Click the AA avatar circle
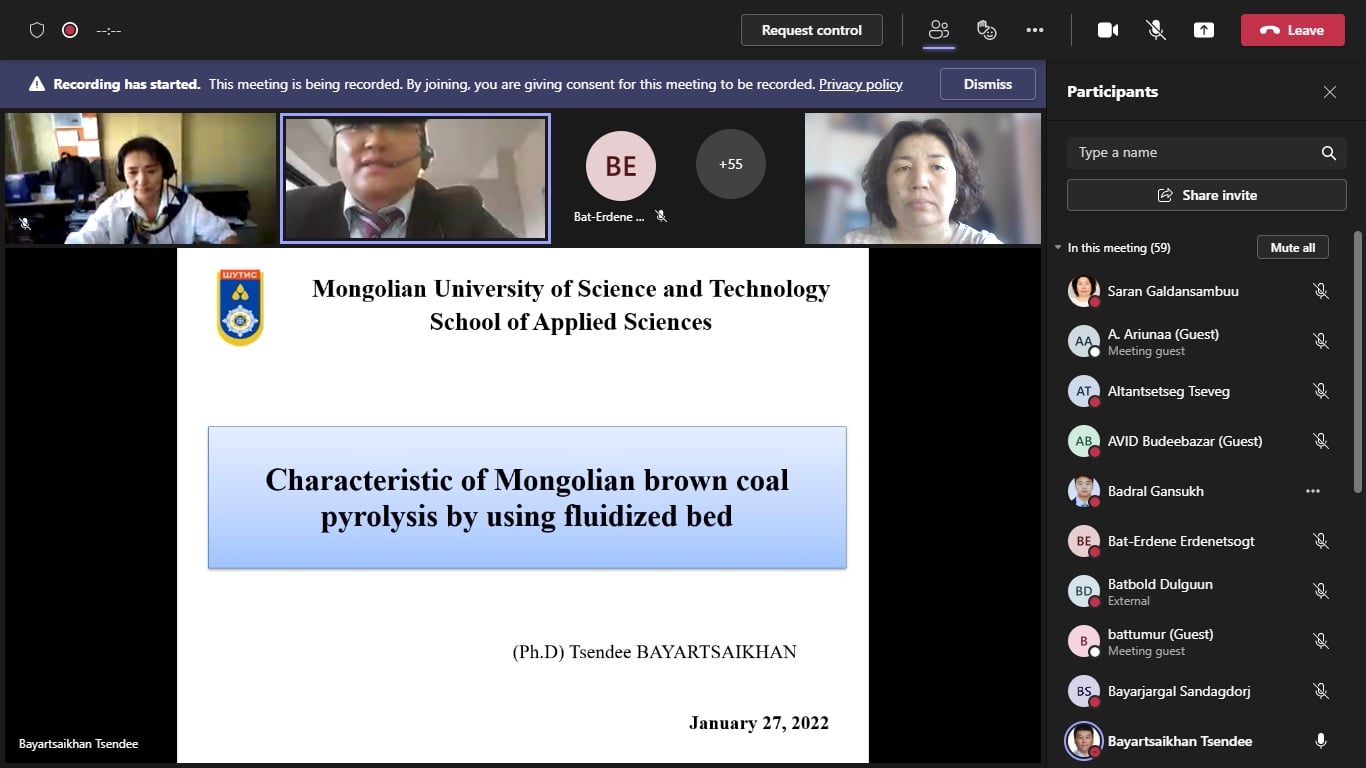 point(1084,341)
